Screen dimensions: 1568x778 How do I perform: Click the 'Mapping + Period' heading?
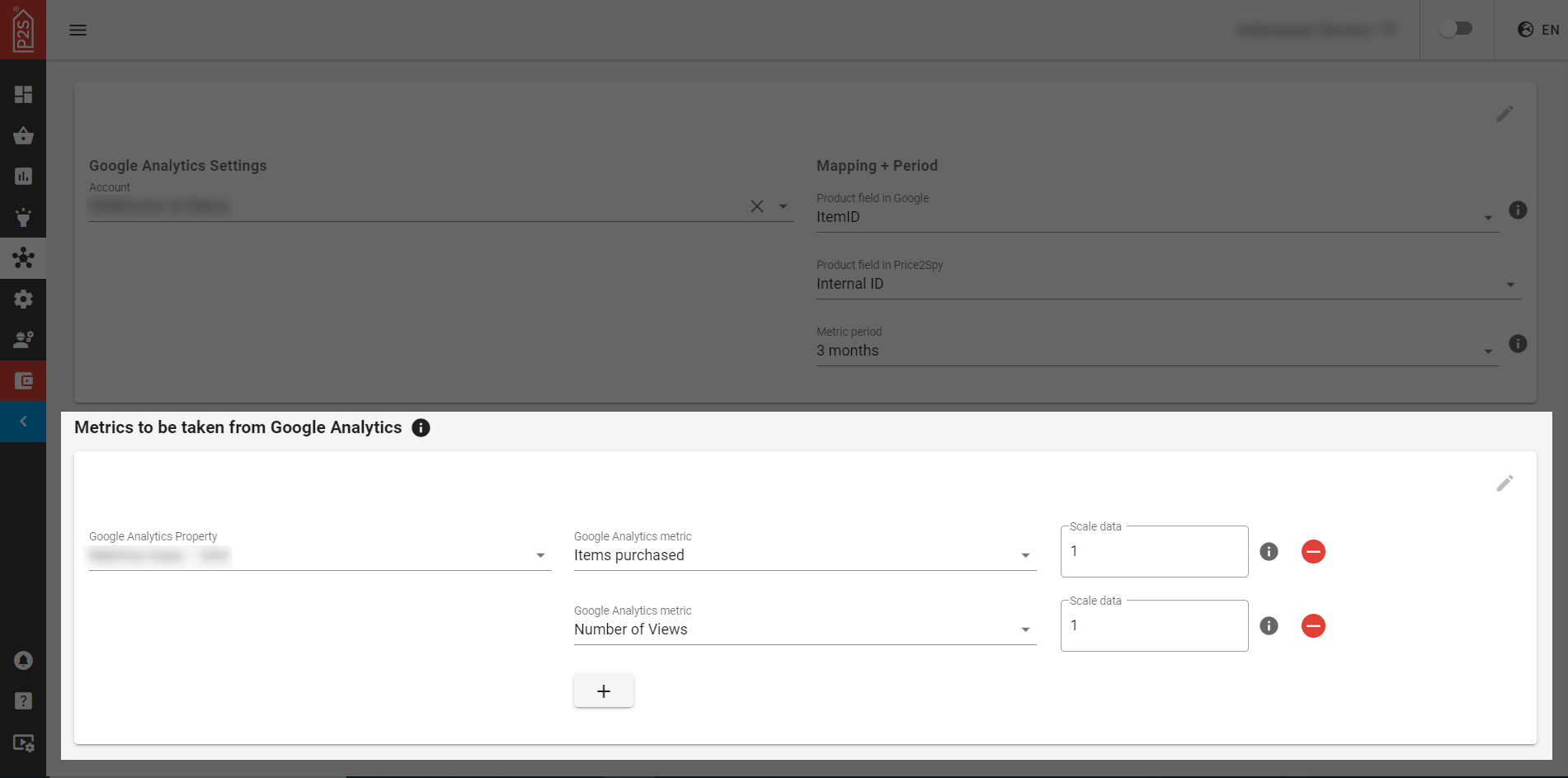pyautogui.click(x=877, y=165)
